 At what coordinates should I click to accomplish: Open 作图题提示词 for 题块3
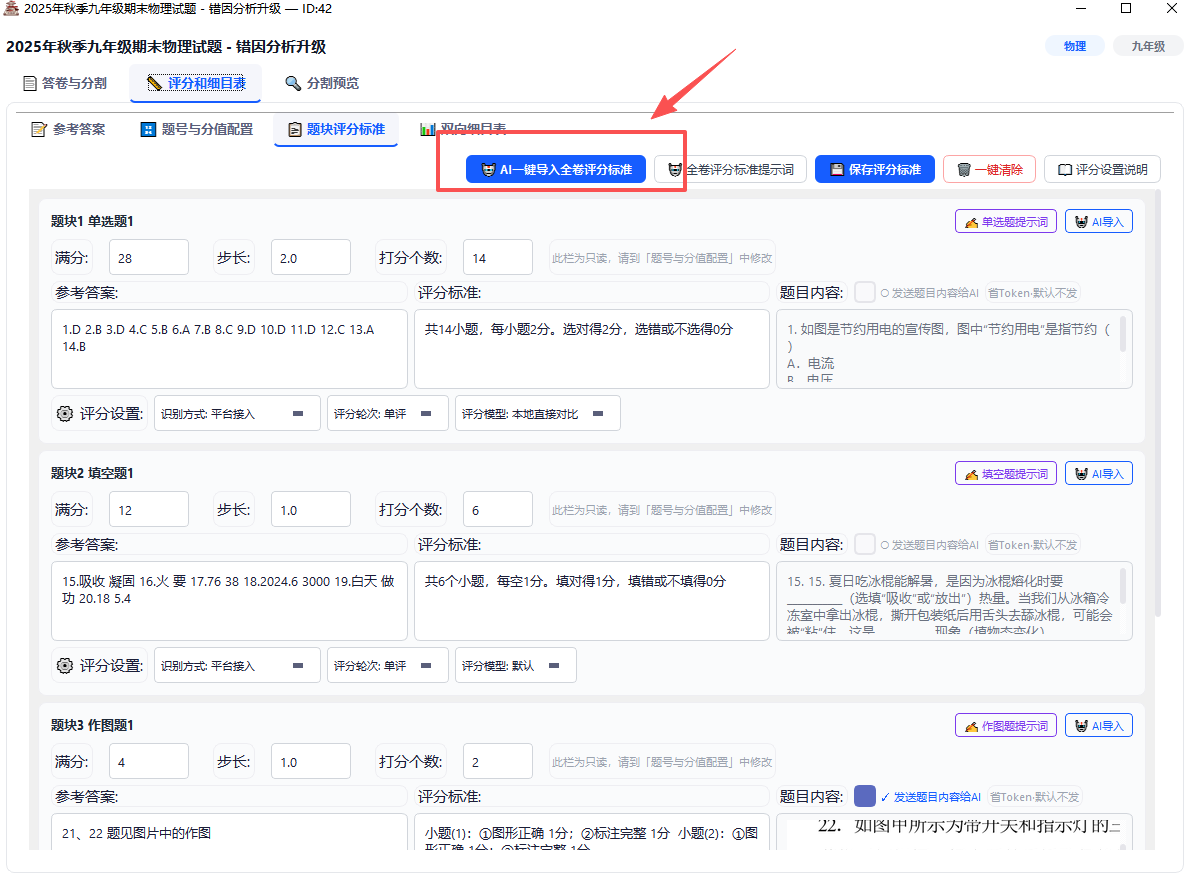tap(1006, 726)
